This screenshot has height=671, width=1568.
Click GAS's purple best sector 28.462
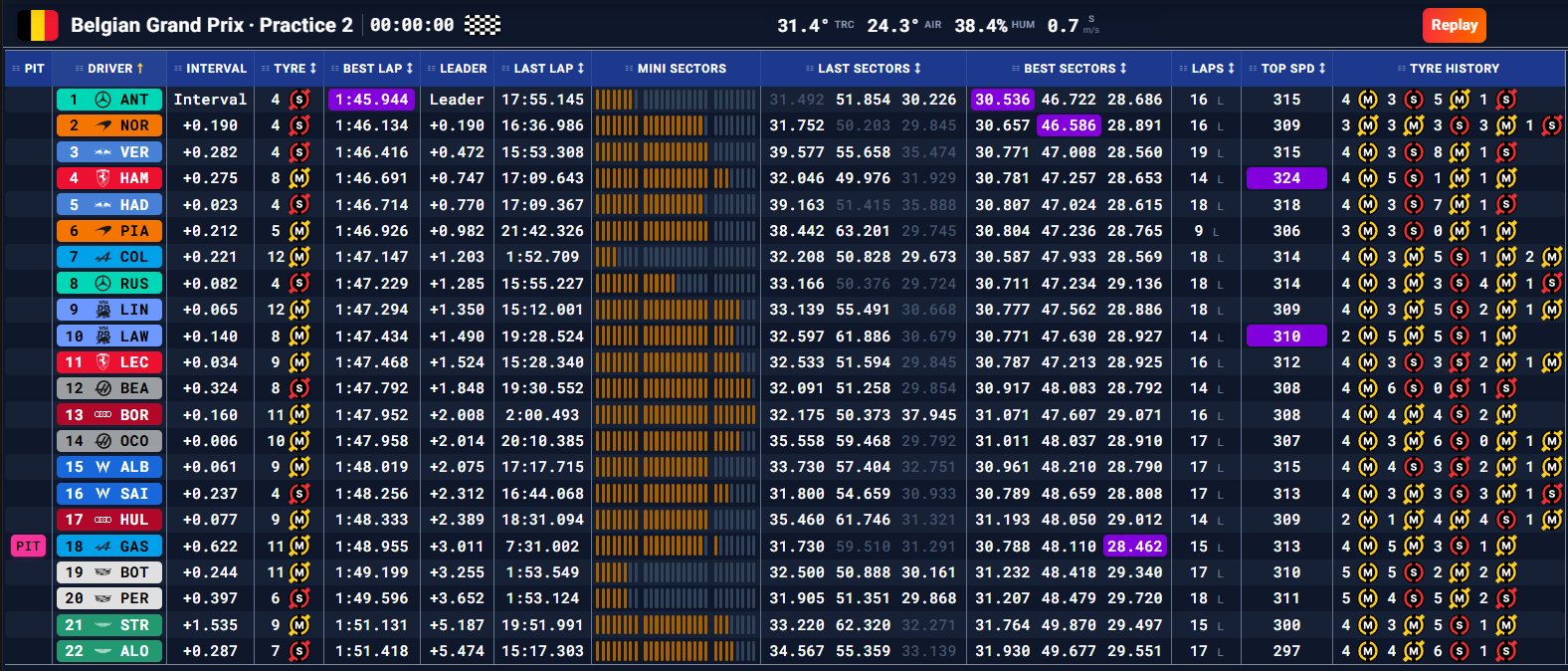pos(1134,546)
